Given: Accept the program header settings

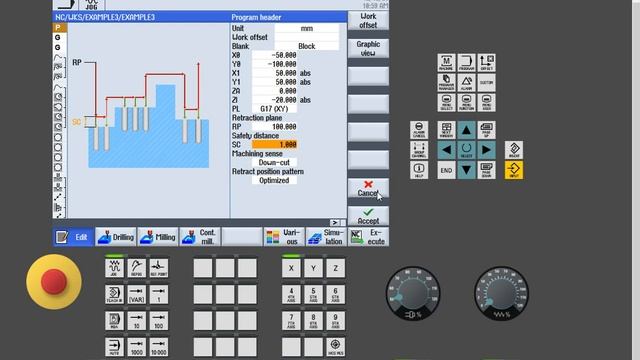Looking at the screenshot, I should [x=368, y=216].
